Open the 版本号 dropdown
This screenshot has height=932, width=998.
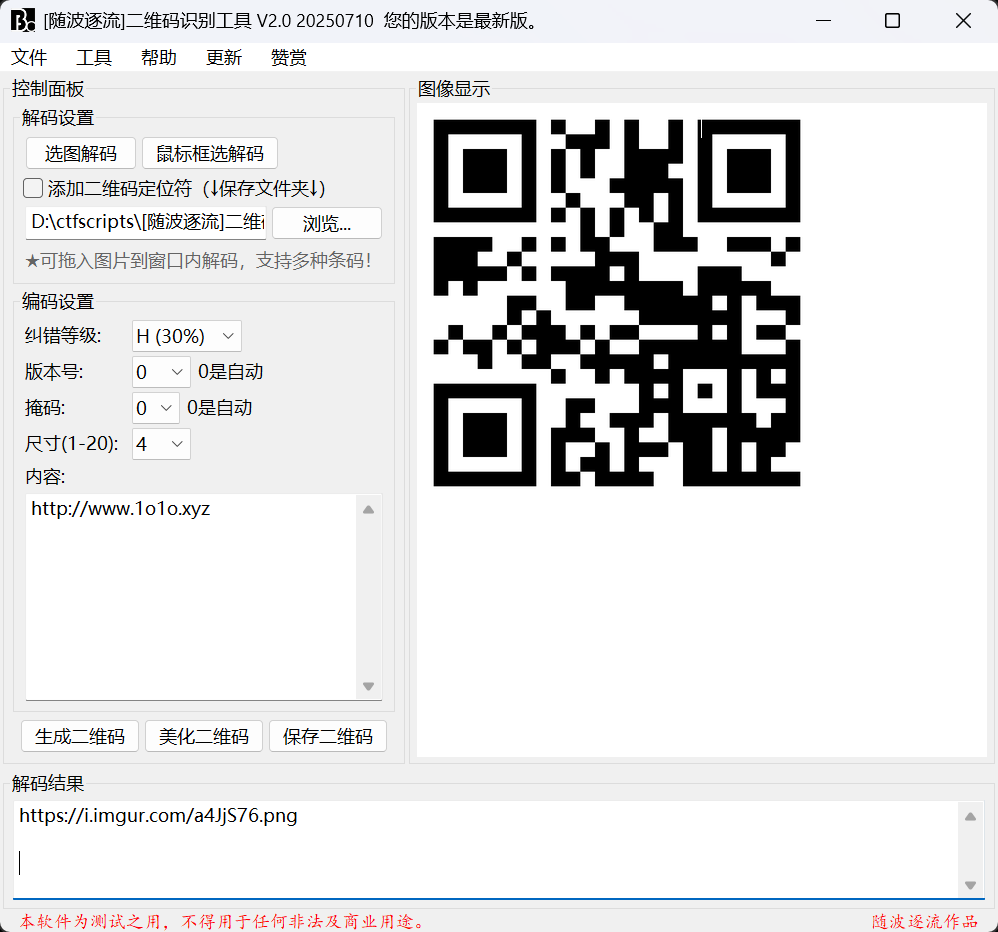(x=161, y=372)
